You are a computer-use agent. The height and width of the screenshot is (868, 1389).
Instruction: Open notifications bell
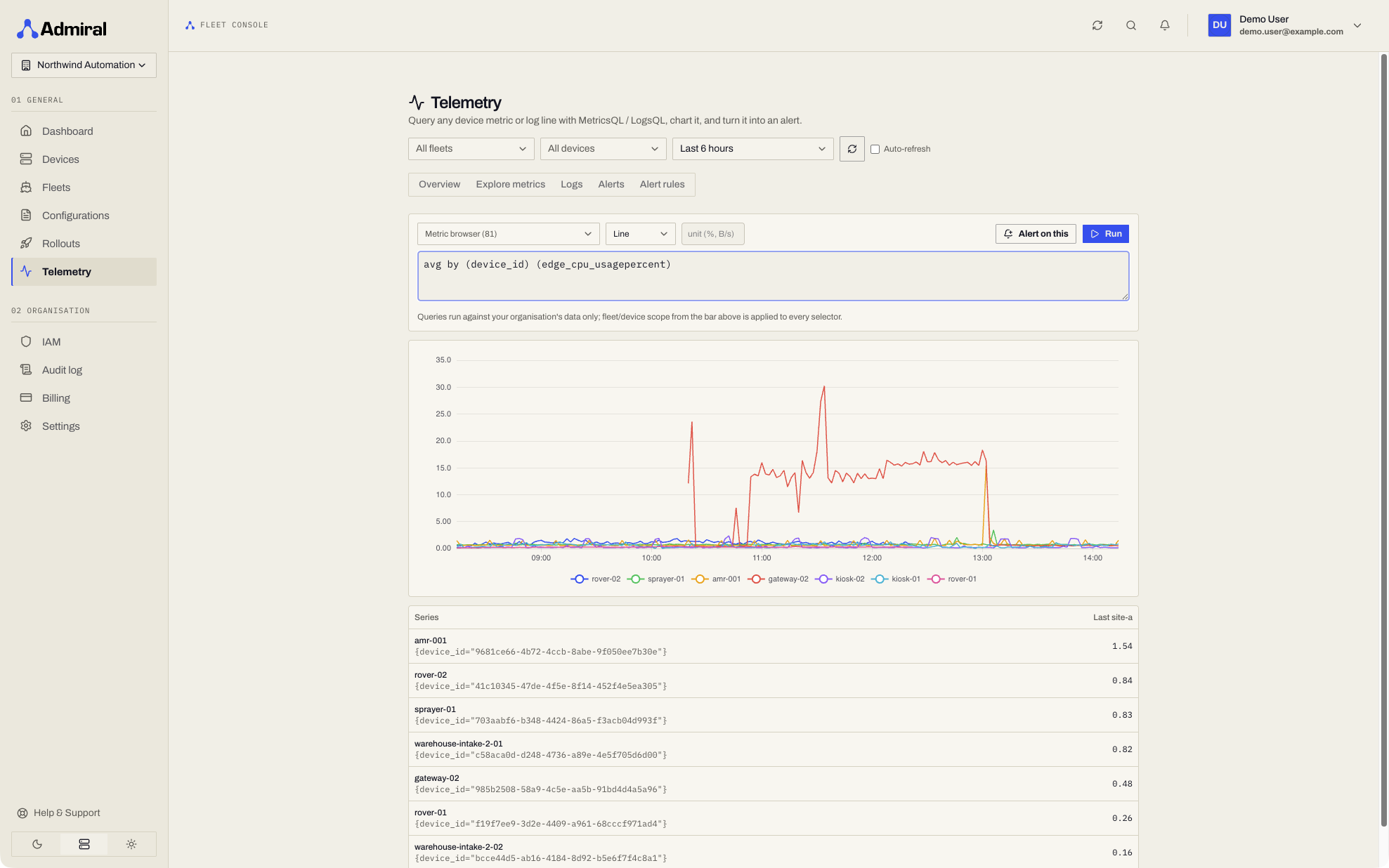point(1165,25)
